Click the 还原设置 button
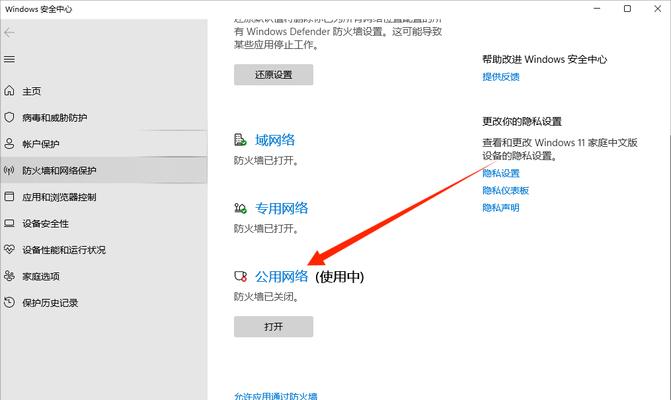 pyautogui.click(x=273, y=75)
